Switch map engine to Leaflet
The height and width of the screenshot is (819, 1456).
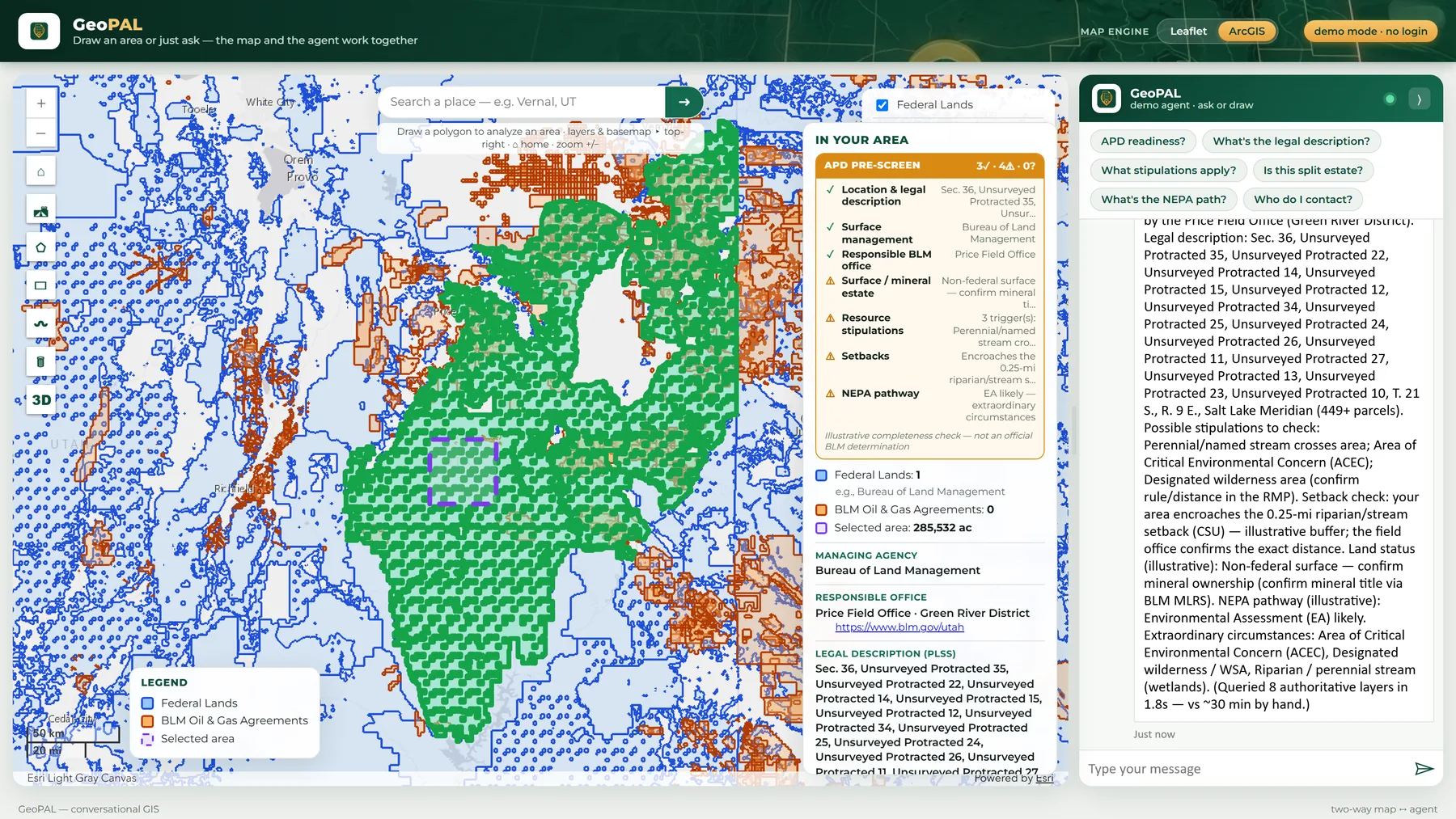coord(1188,32)
